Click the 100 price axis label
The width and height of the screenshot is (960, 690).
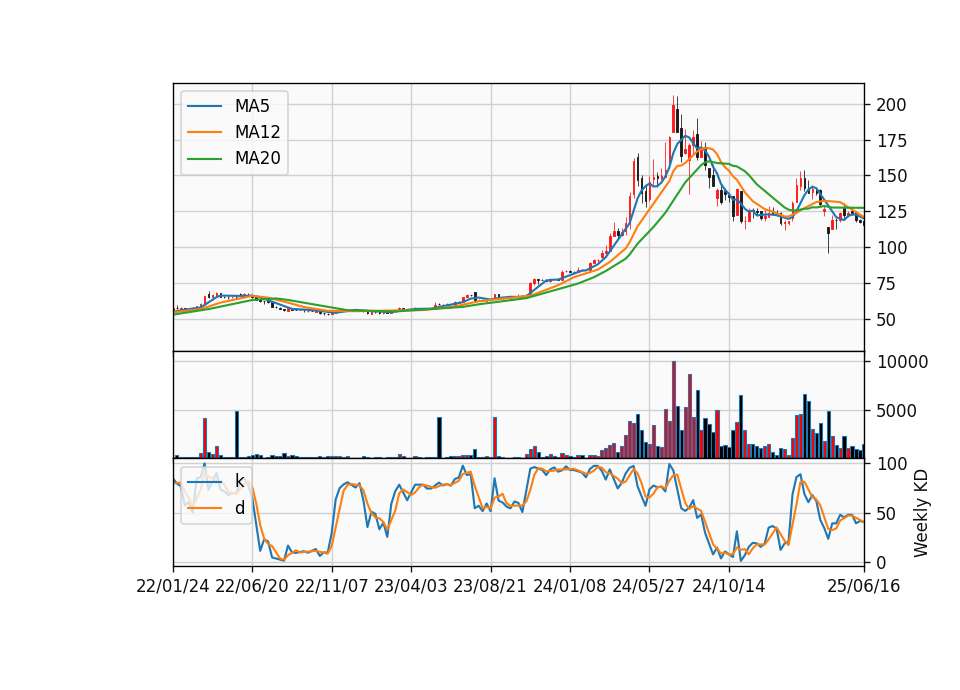[891, 248]
